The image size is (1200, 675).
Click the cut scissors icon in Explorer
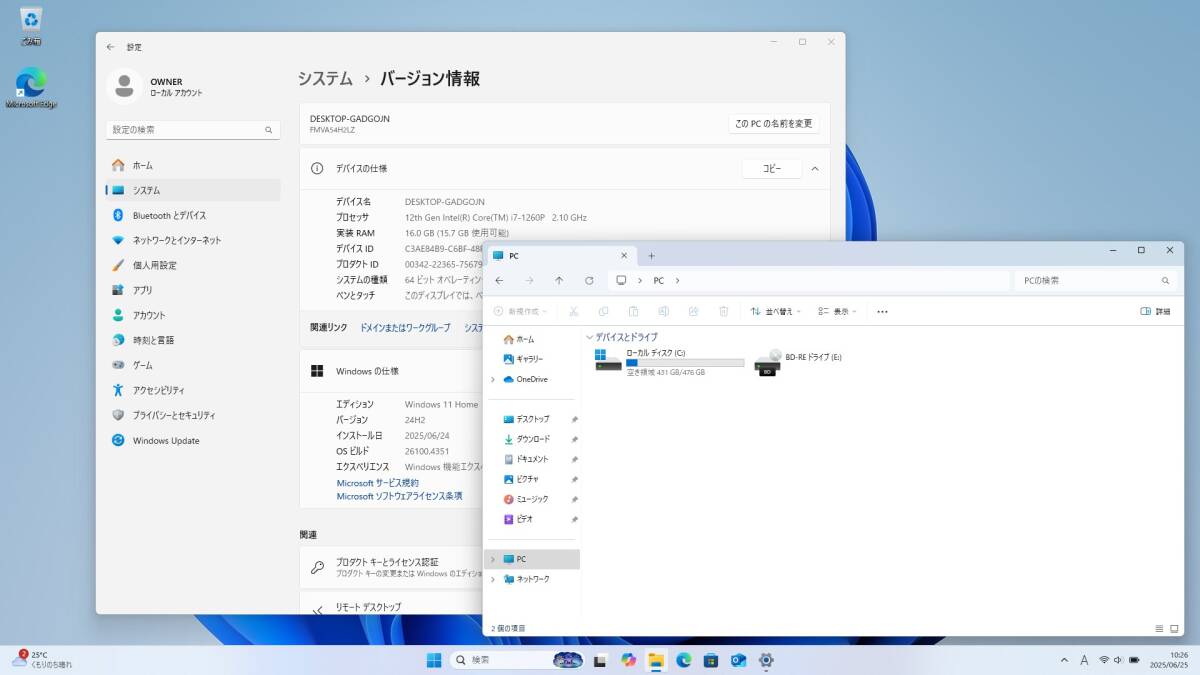[574, 311]
